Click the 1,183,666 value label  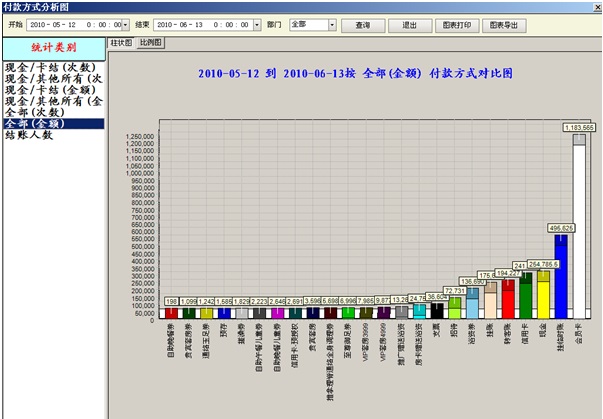pyautogui.click(x=579, y=127)
